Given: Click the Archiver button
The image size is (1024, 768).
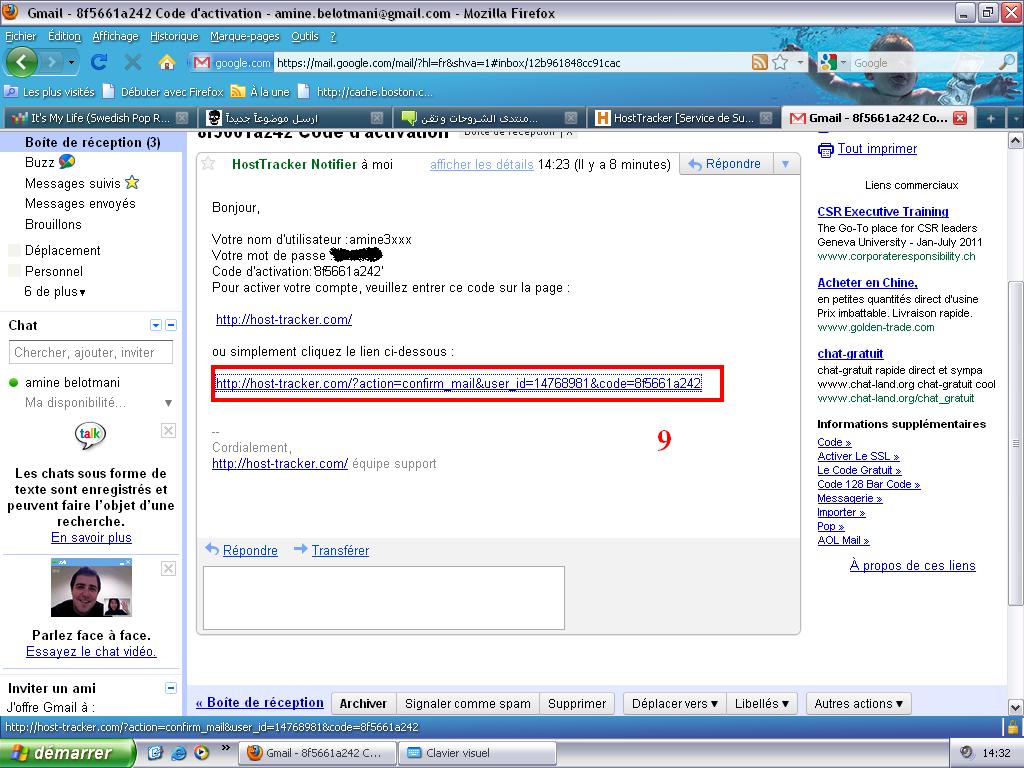Looking at the screenshot, I should pyautogui.click(x=363, y=703).
